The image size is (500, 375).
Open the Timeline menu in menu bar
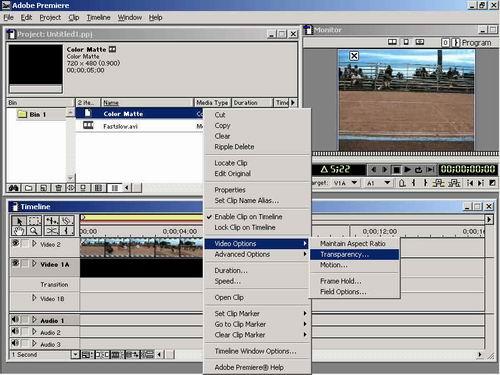pyautogui.click(x=98, y=17)
